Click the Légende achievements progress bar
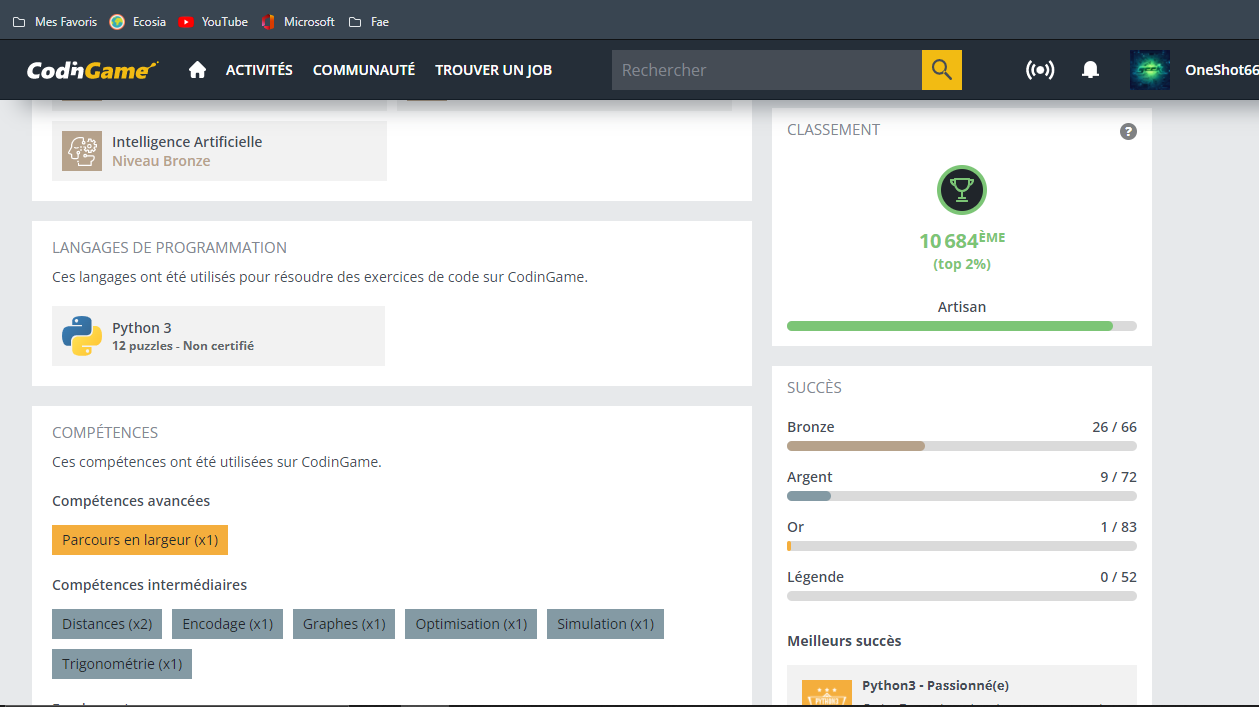 [x=962, y=596]
